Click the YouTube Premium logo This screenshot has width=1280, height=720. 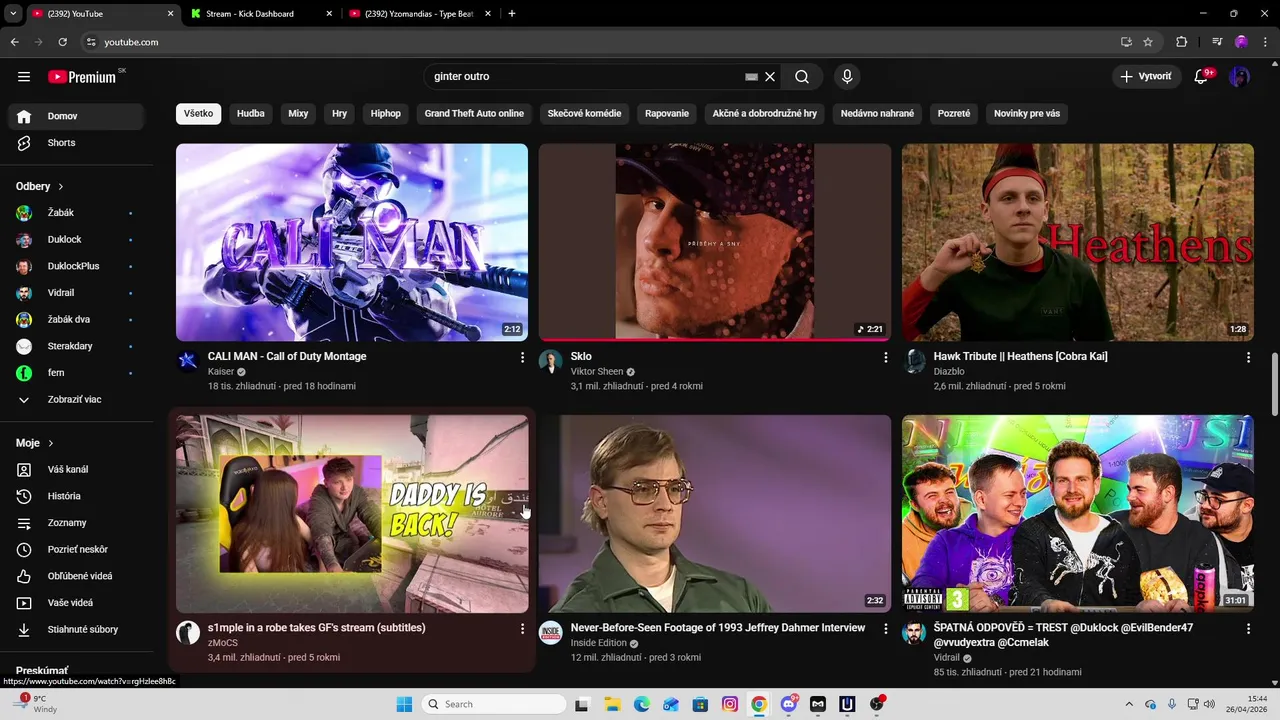tap(82, 77)
